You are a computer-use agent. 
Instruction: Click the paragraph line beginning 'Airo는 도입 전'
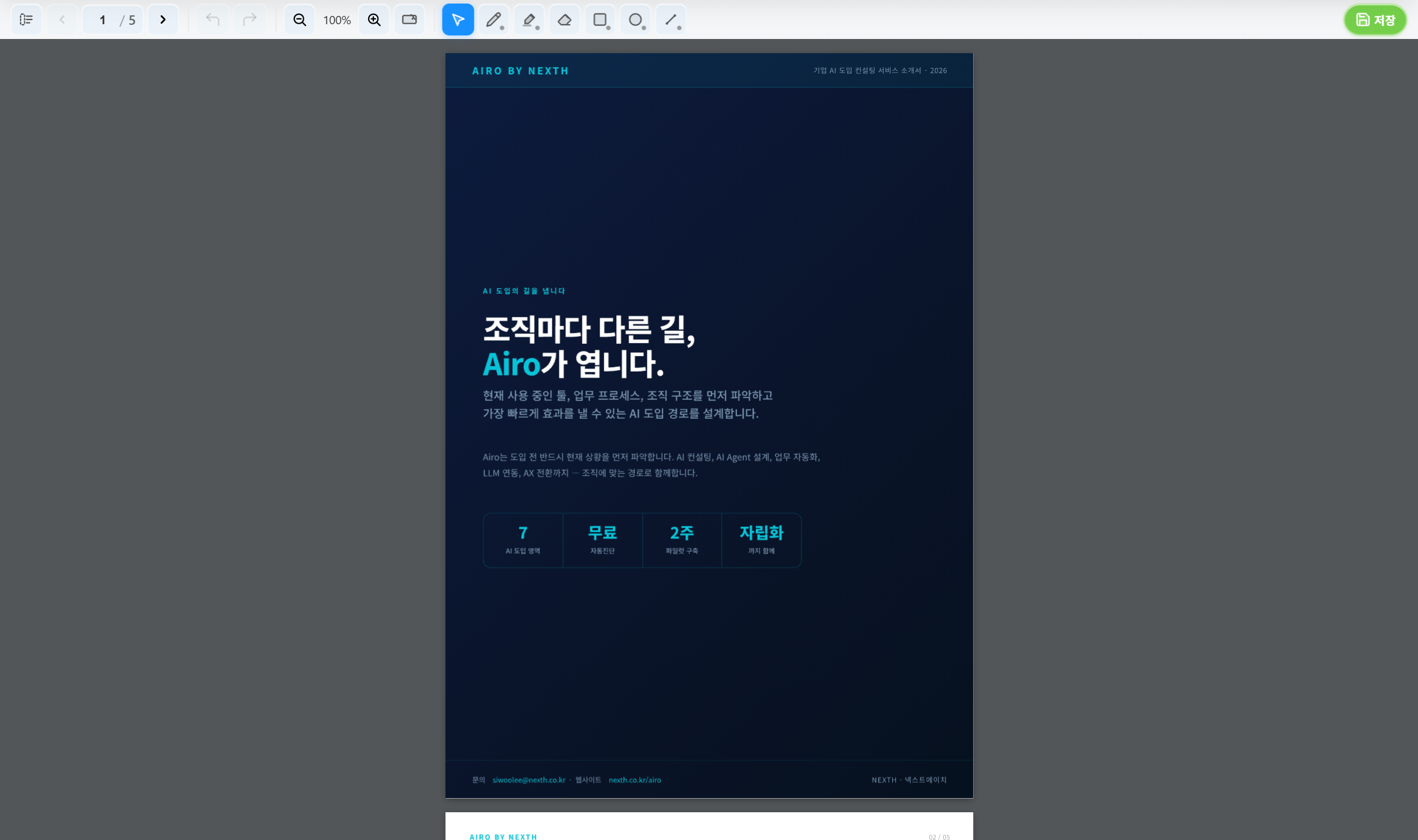point(651,457)
